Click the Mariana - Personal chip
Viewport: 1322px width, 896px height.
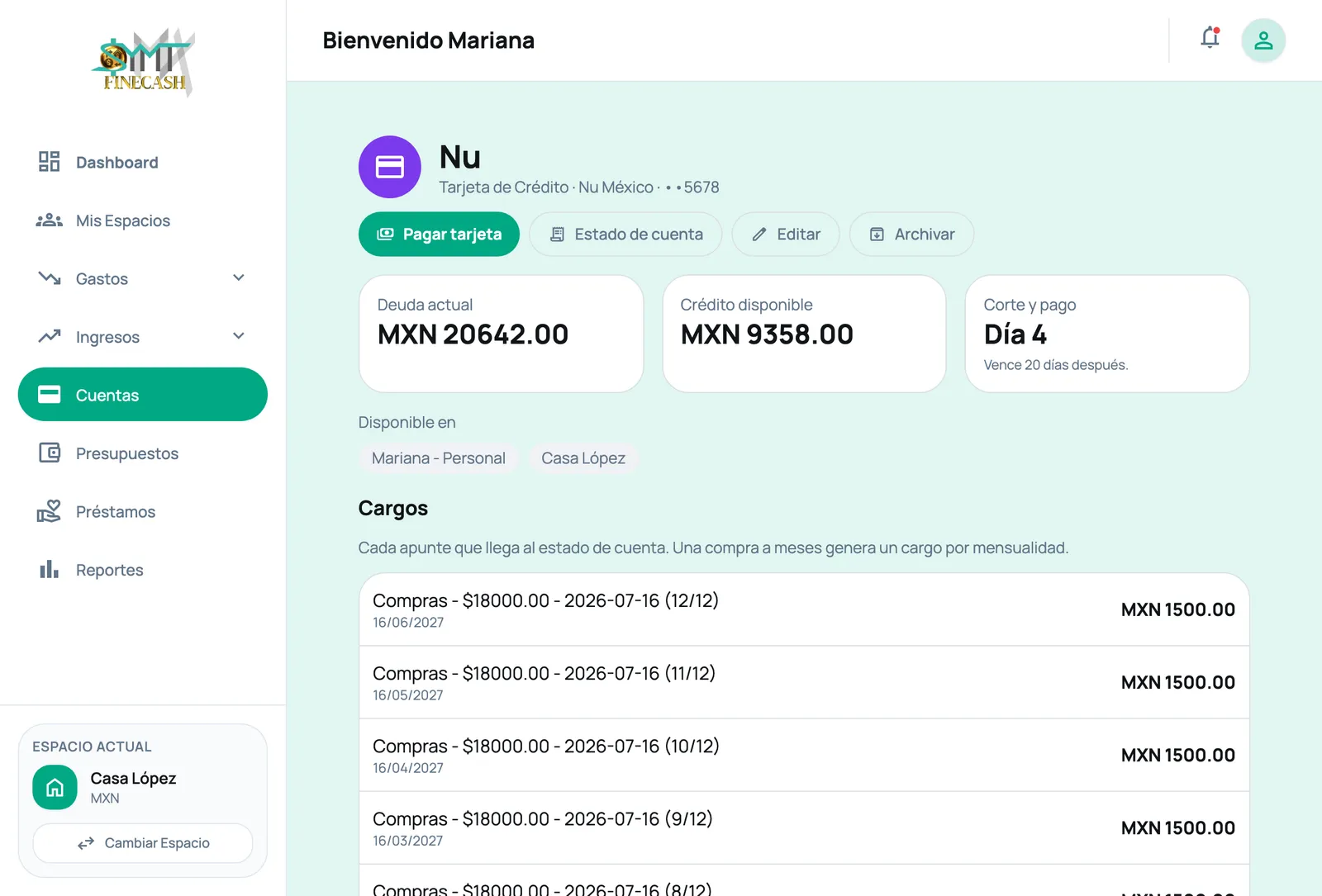438,458
